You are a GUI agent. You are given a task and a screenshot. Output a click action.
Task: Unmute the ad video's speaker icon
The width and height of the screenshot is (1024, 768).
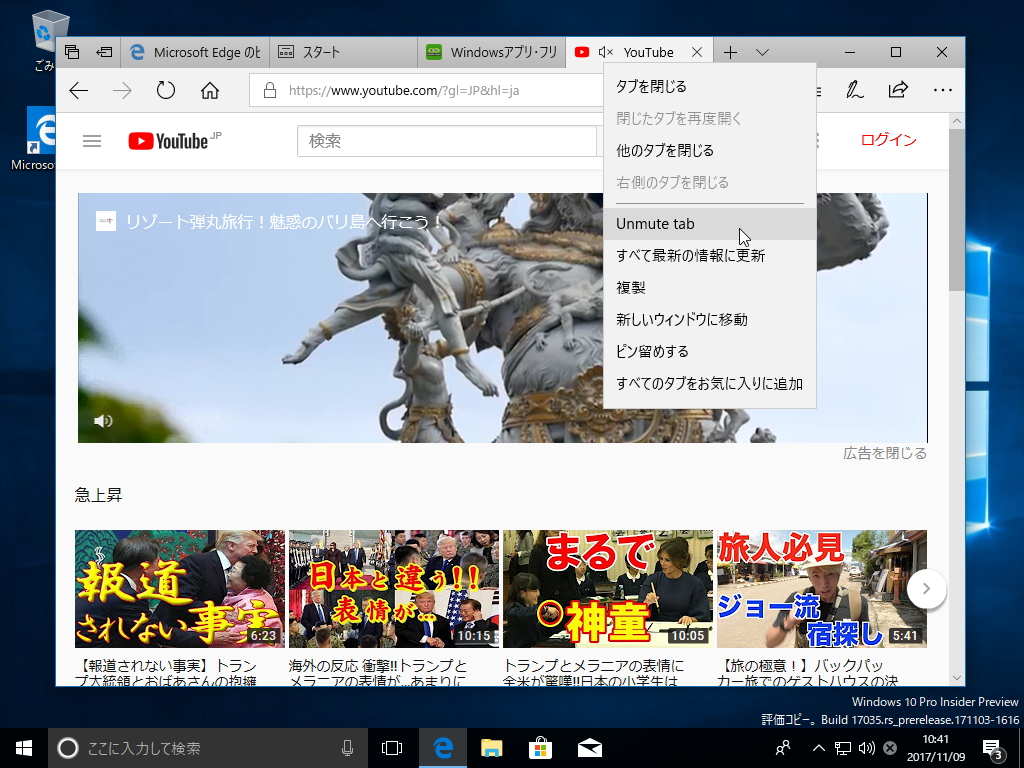(103, 420)
